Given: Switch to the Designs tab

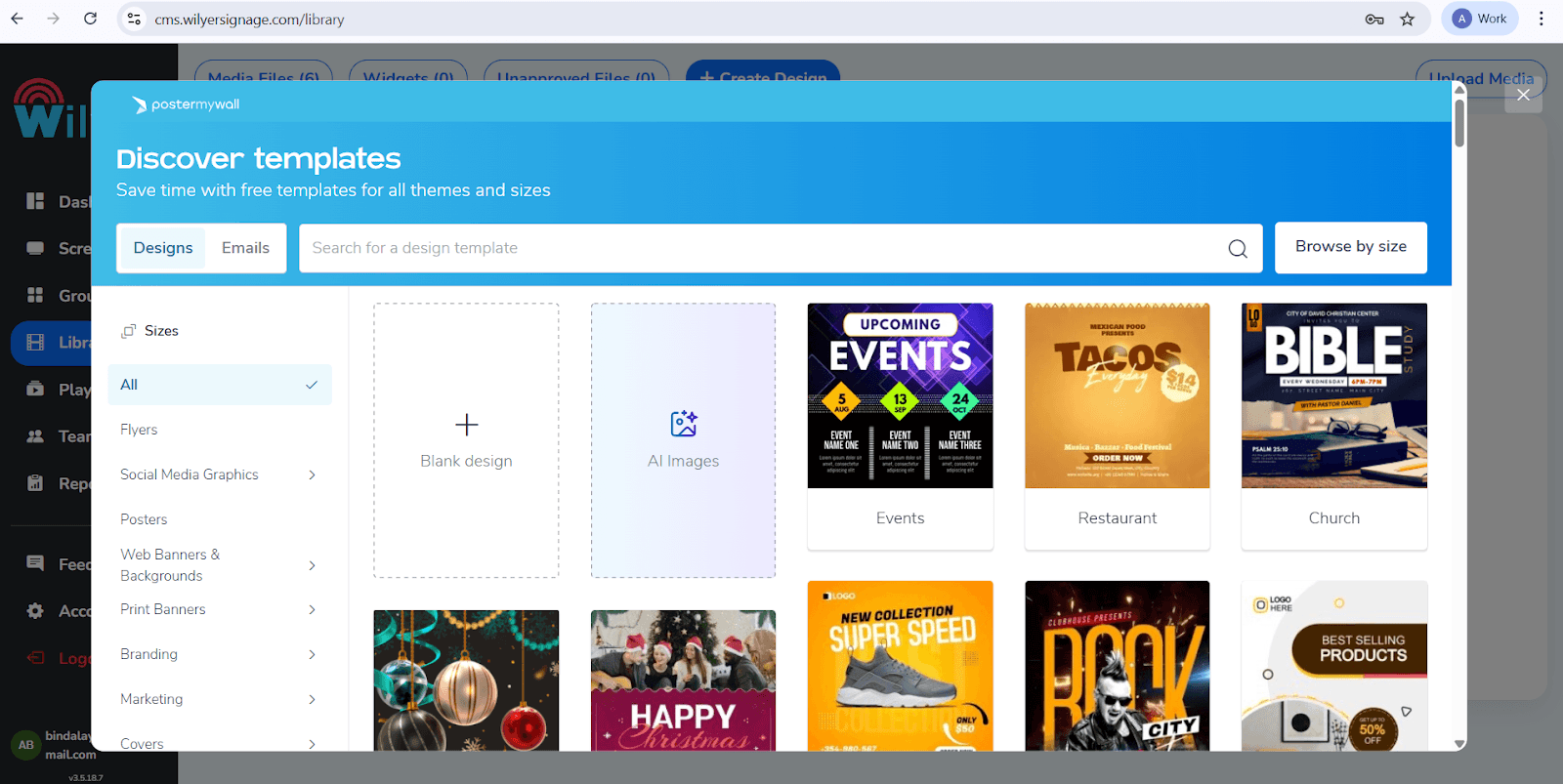Looking at the screenshot, I should 163,248.
